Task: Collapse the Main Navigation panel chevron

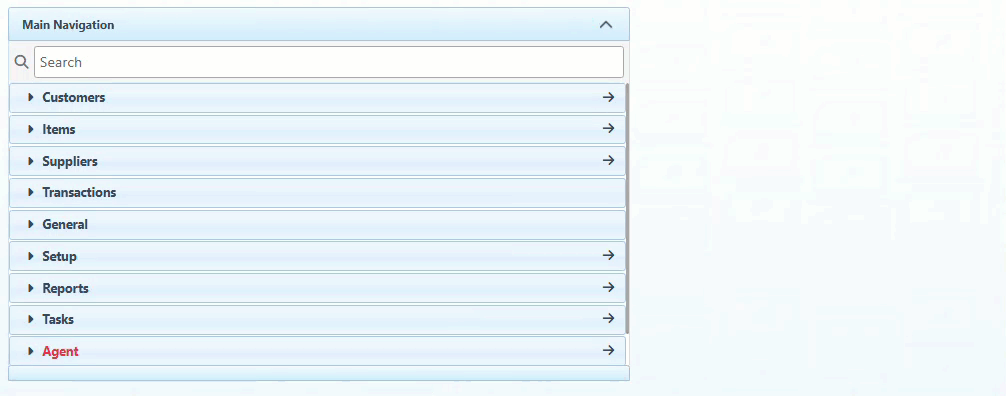Action: click(606, 25)
